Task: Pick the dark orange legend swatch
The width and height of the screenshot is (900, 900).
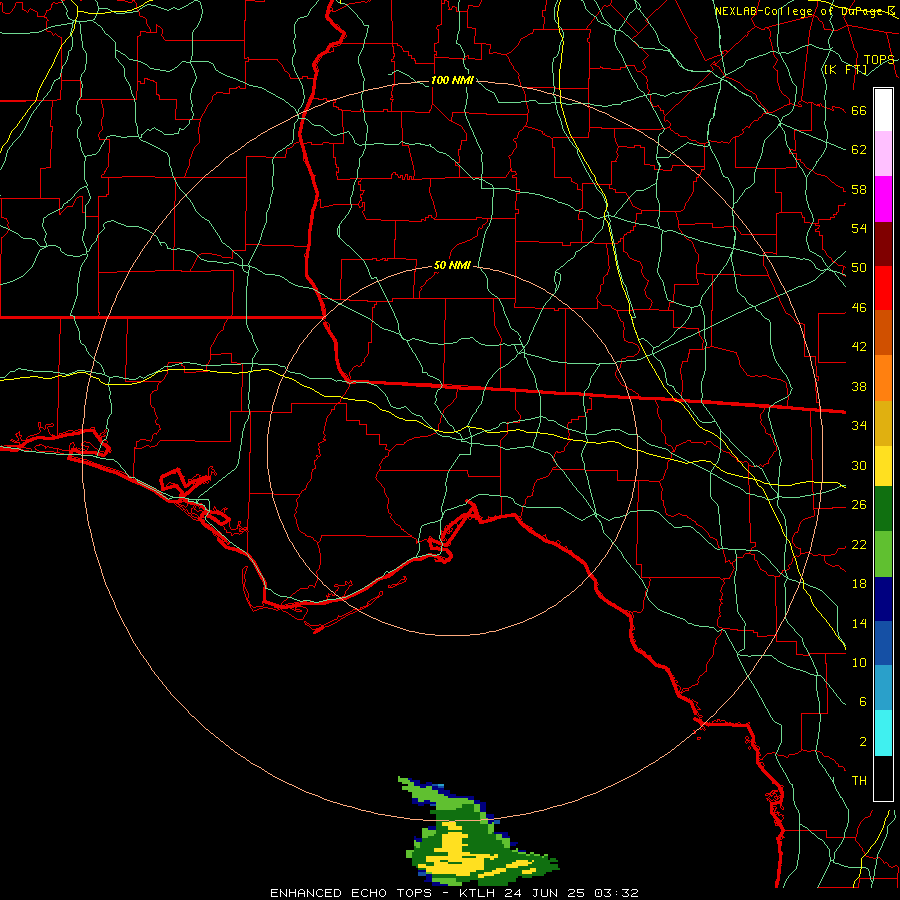Action: click(x=883, y=332)
